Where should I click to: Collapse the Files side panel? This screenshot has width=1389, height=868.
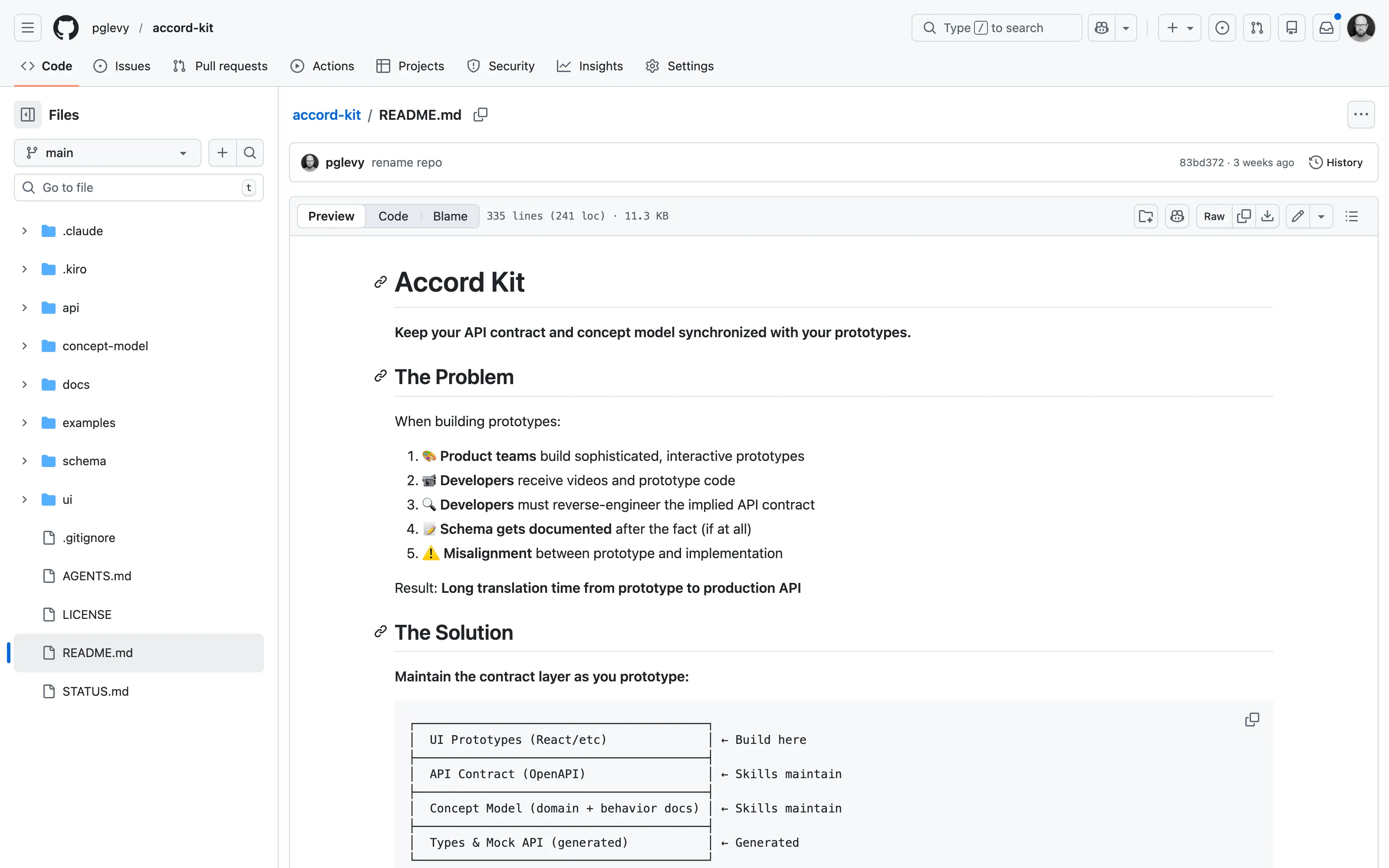point(27,115)
